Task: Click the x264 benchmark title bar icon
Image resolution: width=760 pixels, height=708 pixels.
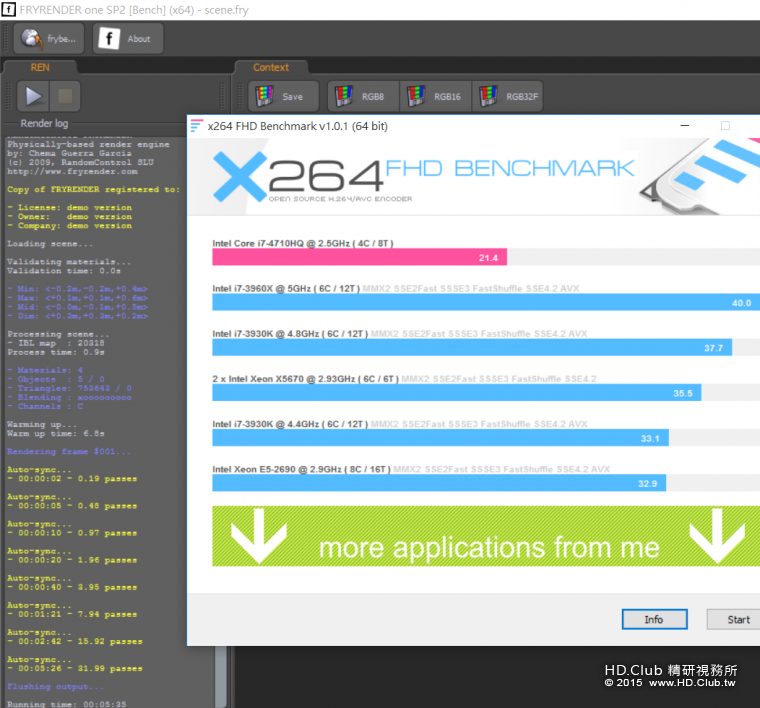Action: (x=197, y=126)
